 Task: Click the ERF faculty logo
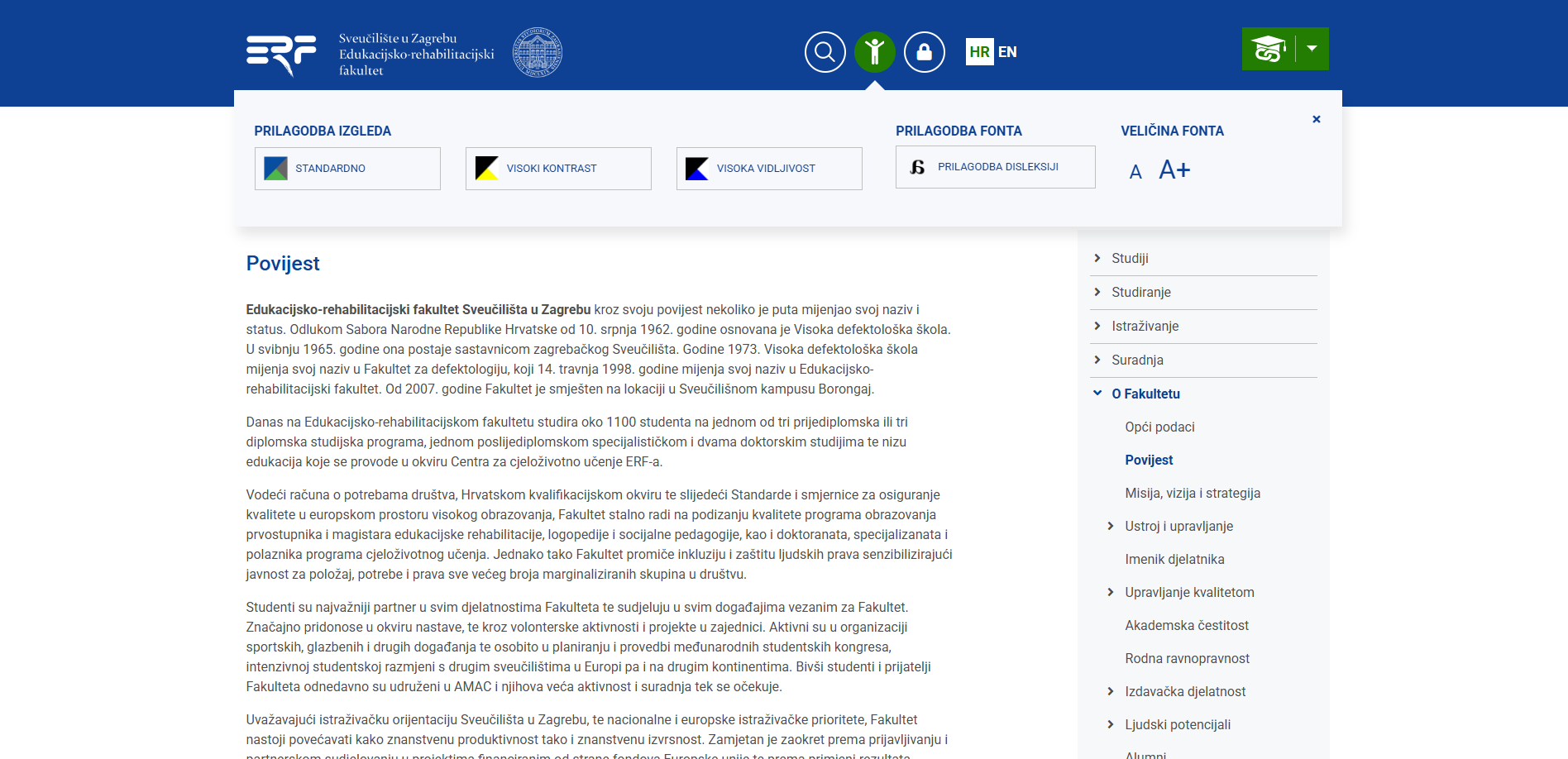(x=281, y=55)
